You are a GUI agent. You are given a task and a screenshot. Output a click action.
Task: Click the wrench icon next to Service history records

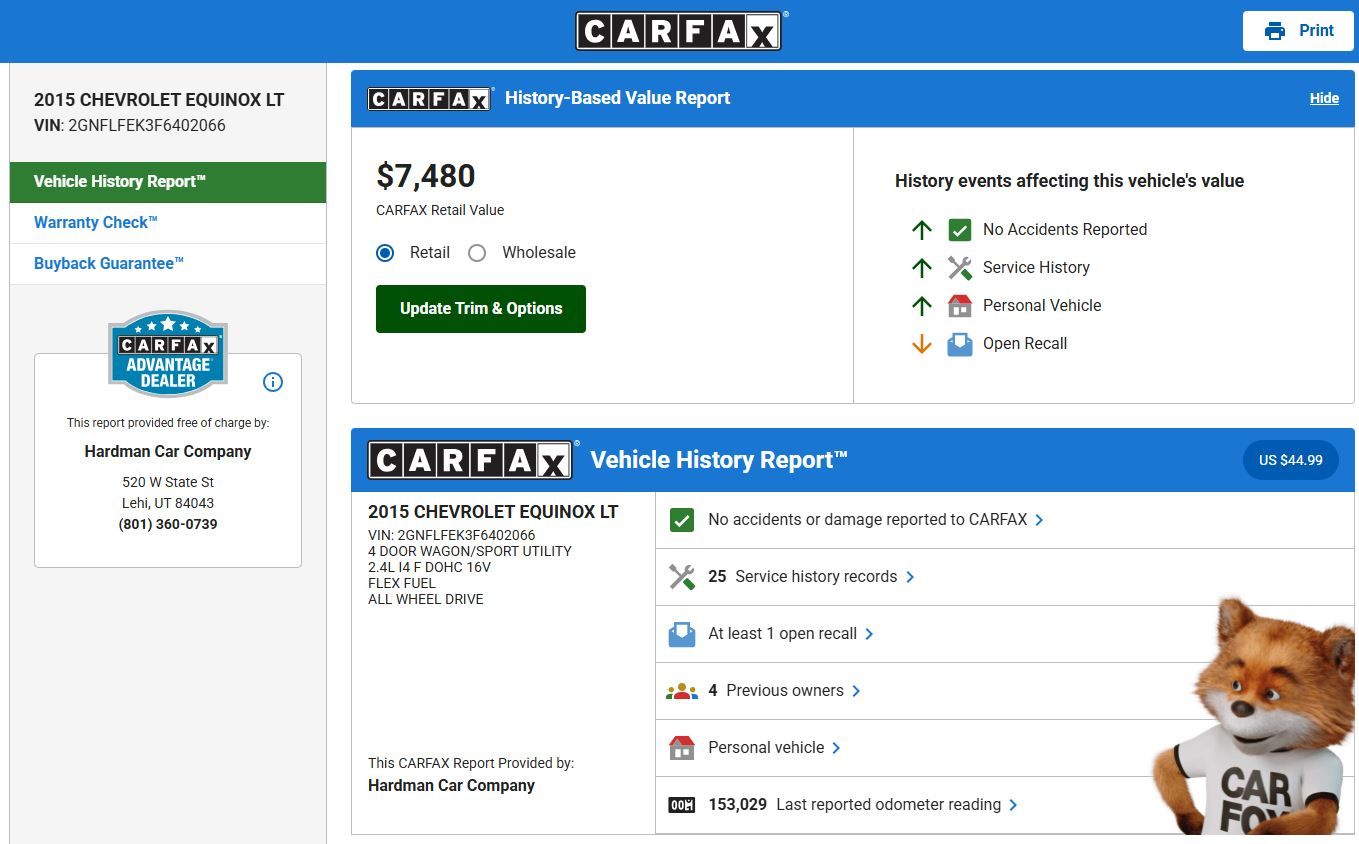tap(682, 577)
